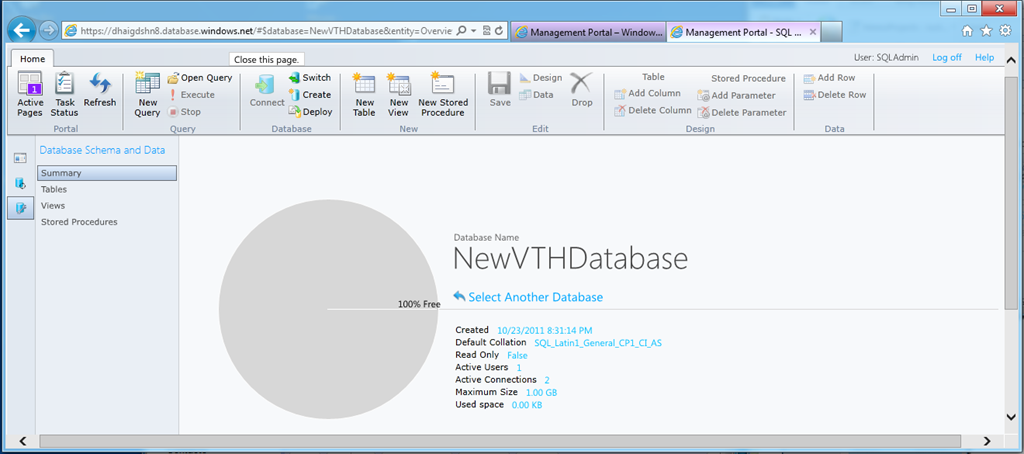This screenshot has width=1024, height=454.
Task: Click the horizontal scrollbar left arrow
Action: click(x=23, y=441)
